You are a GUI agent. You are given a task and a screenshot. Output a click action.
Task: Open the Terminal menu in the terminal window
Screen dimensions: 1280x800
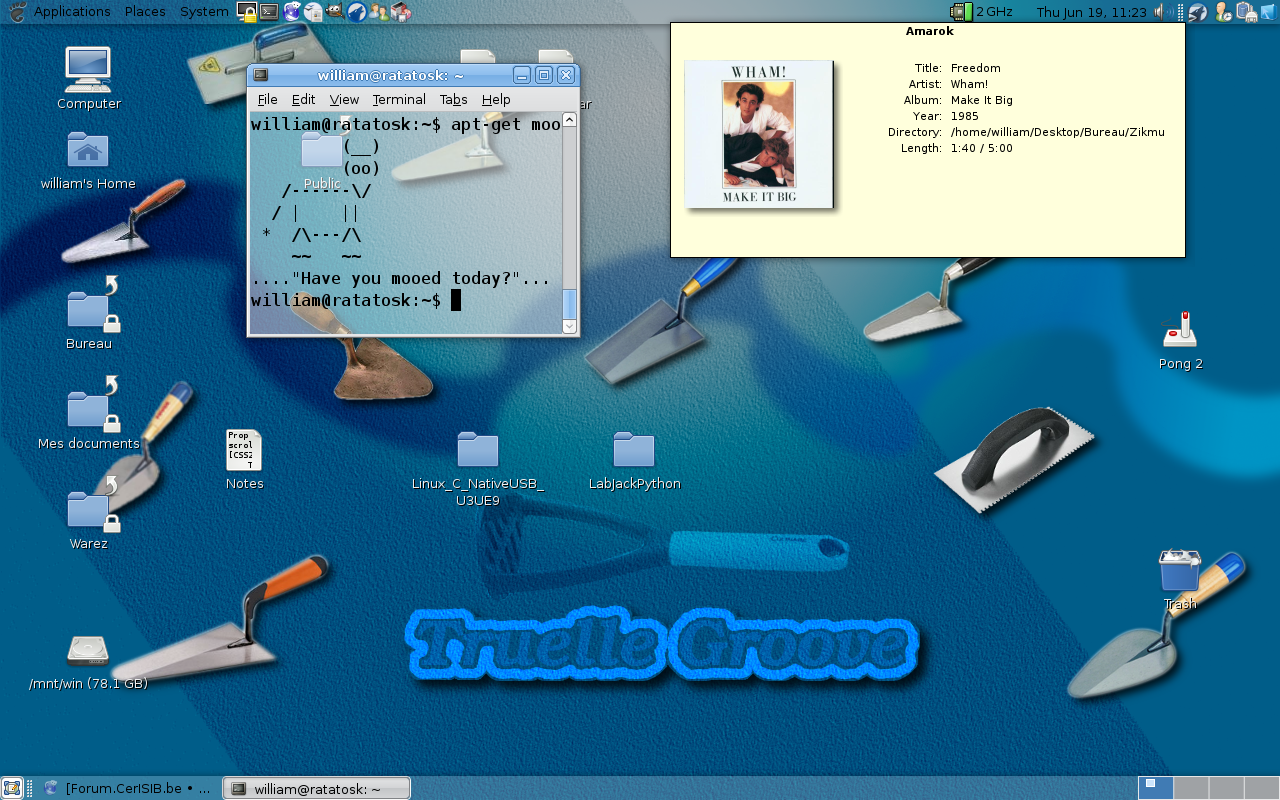[399, 100]
